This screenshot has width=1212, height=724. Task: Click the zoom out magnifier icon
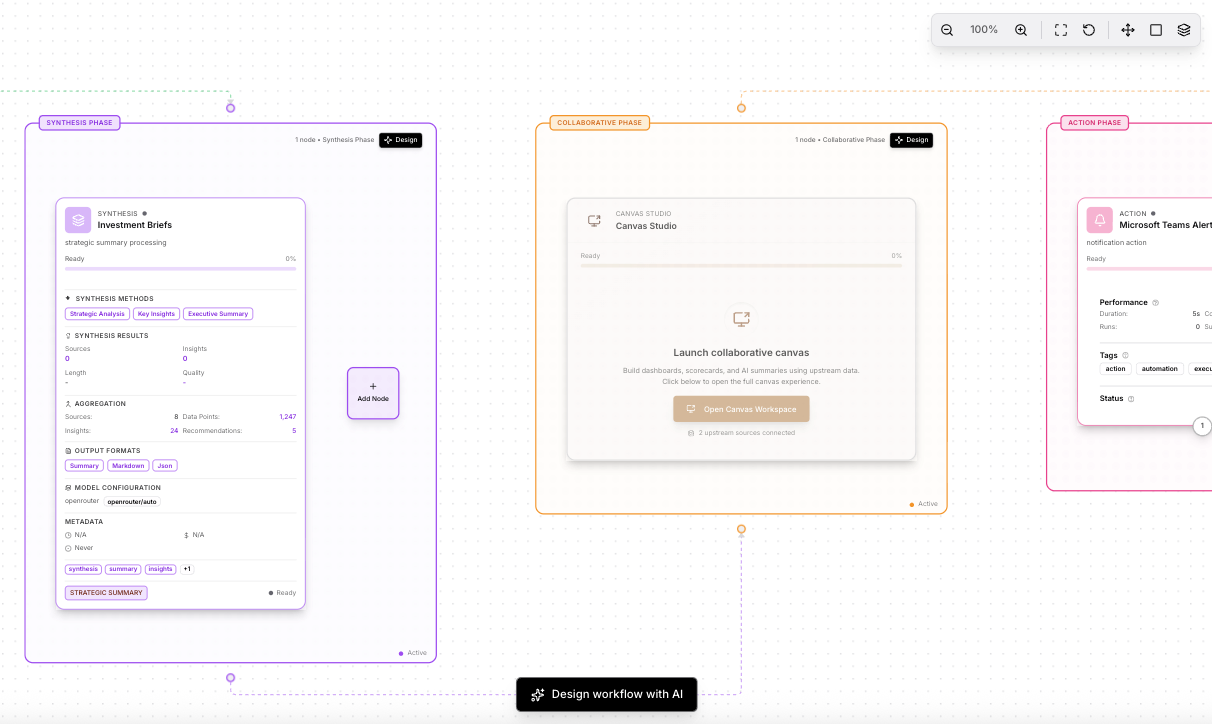tap(947, 30)
